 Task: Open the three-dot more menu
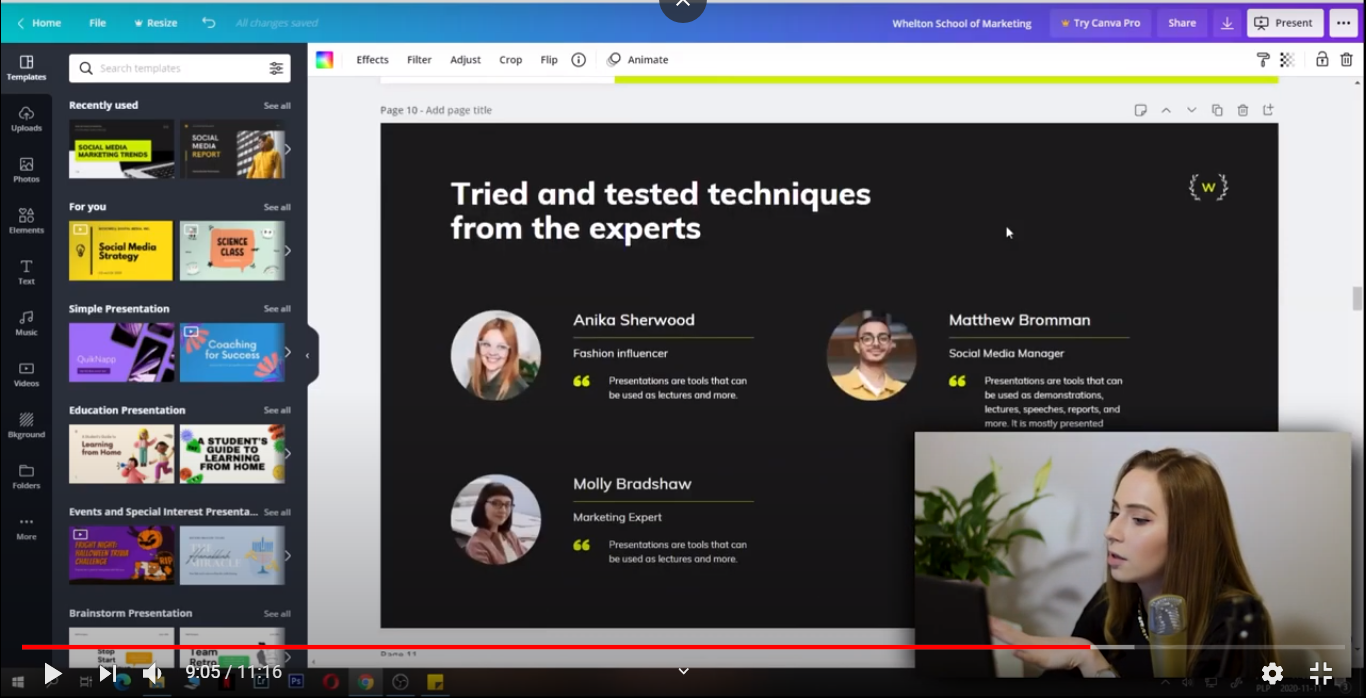(x=1343, y=23)
